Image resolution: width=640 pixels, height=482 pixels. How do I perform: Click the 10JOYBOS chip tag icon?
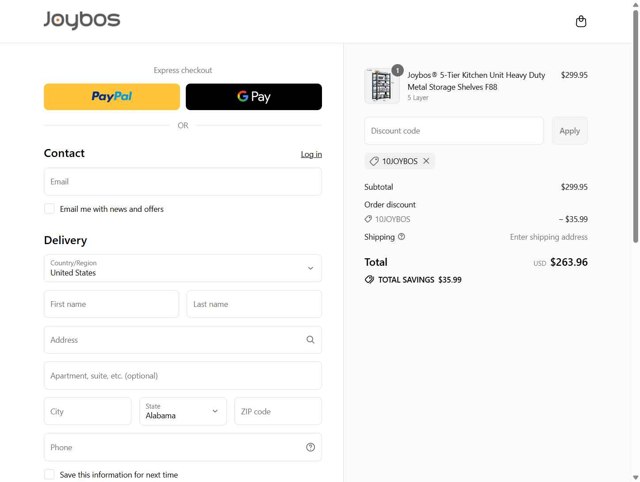point(373,161)
